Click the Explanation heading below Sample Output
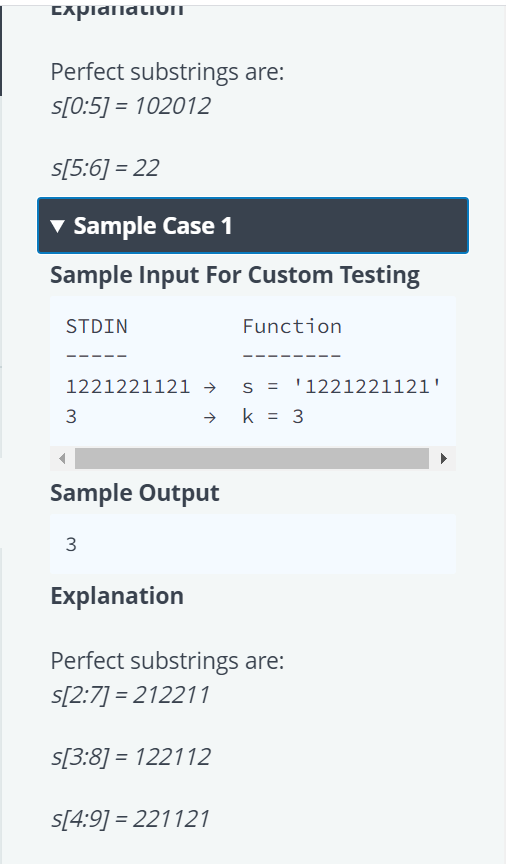506x864 pixels. click(117, 596)
